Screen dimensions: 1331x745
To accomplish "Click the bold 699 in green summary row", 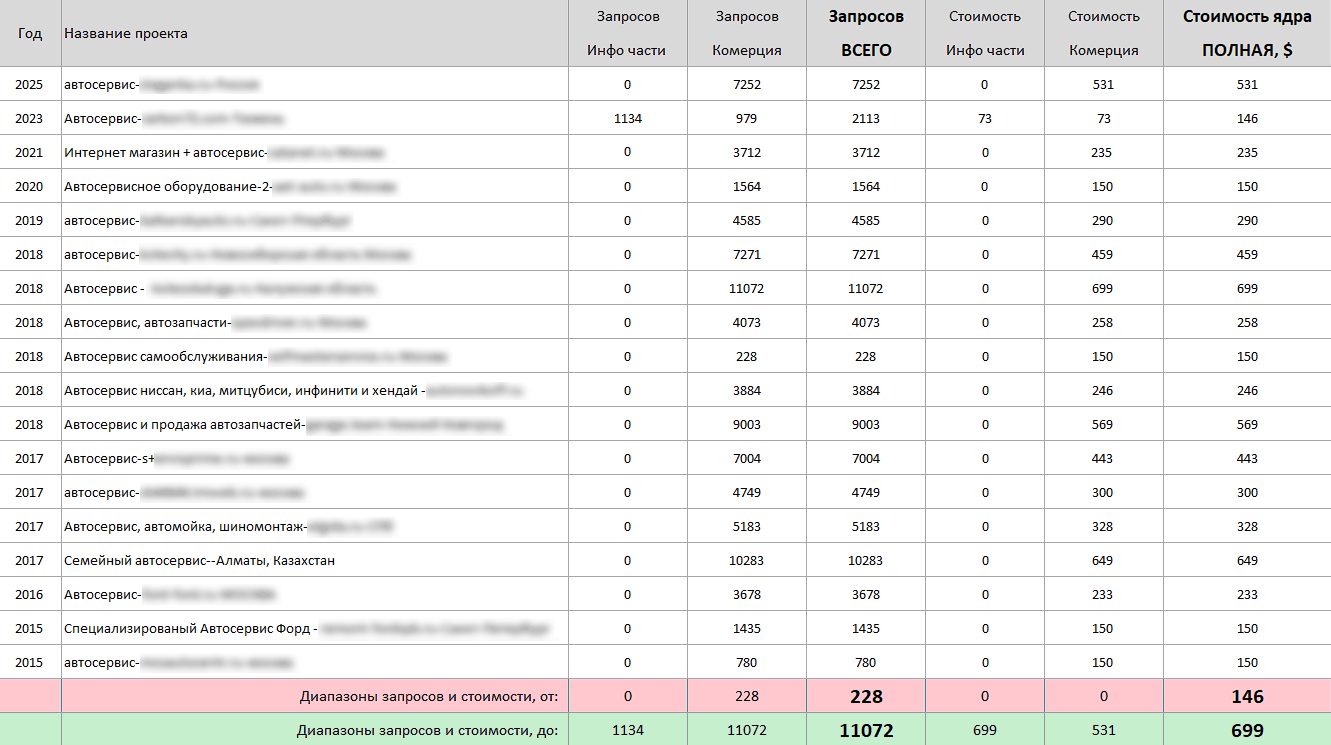I will pyautogui.click(x=1247, y=731).
